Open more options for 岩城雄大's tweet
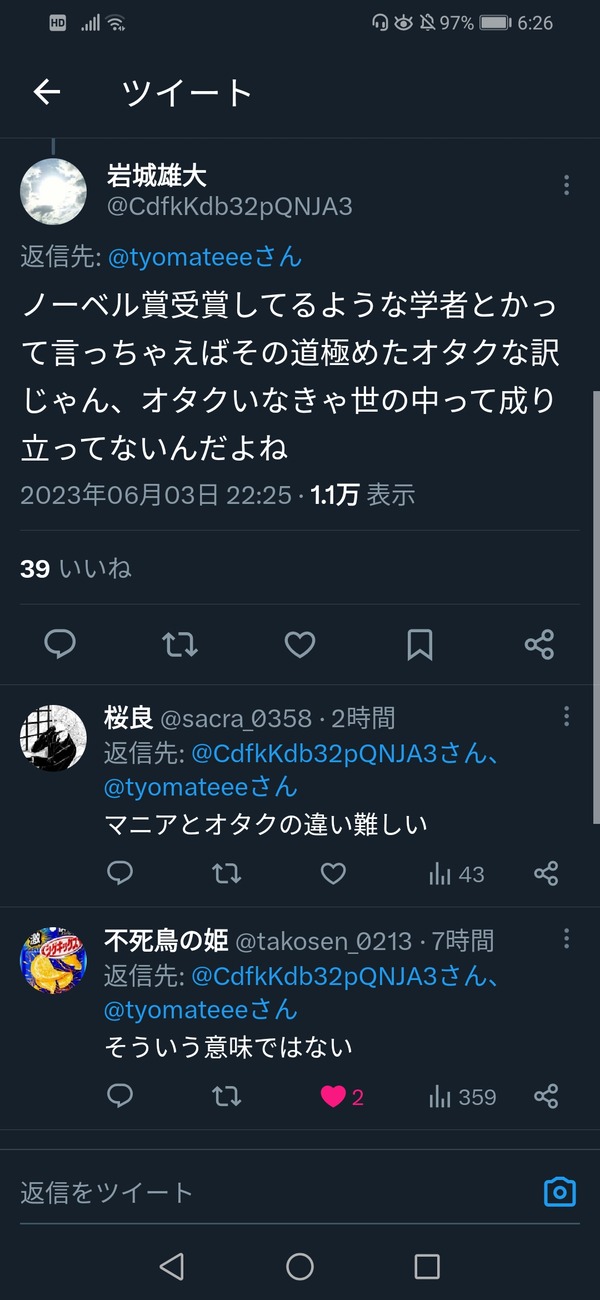The height and width of the screenshot is (1300, 600). click(x=566, y=185)
